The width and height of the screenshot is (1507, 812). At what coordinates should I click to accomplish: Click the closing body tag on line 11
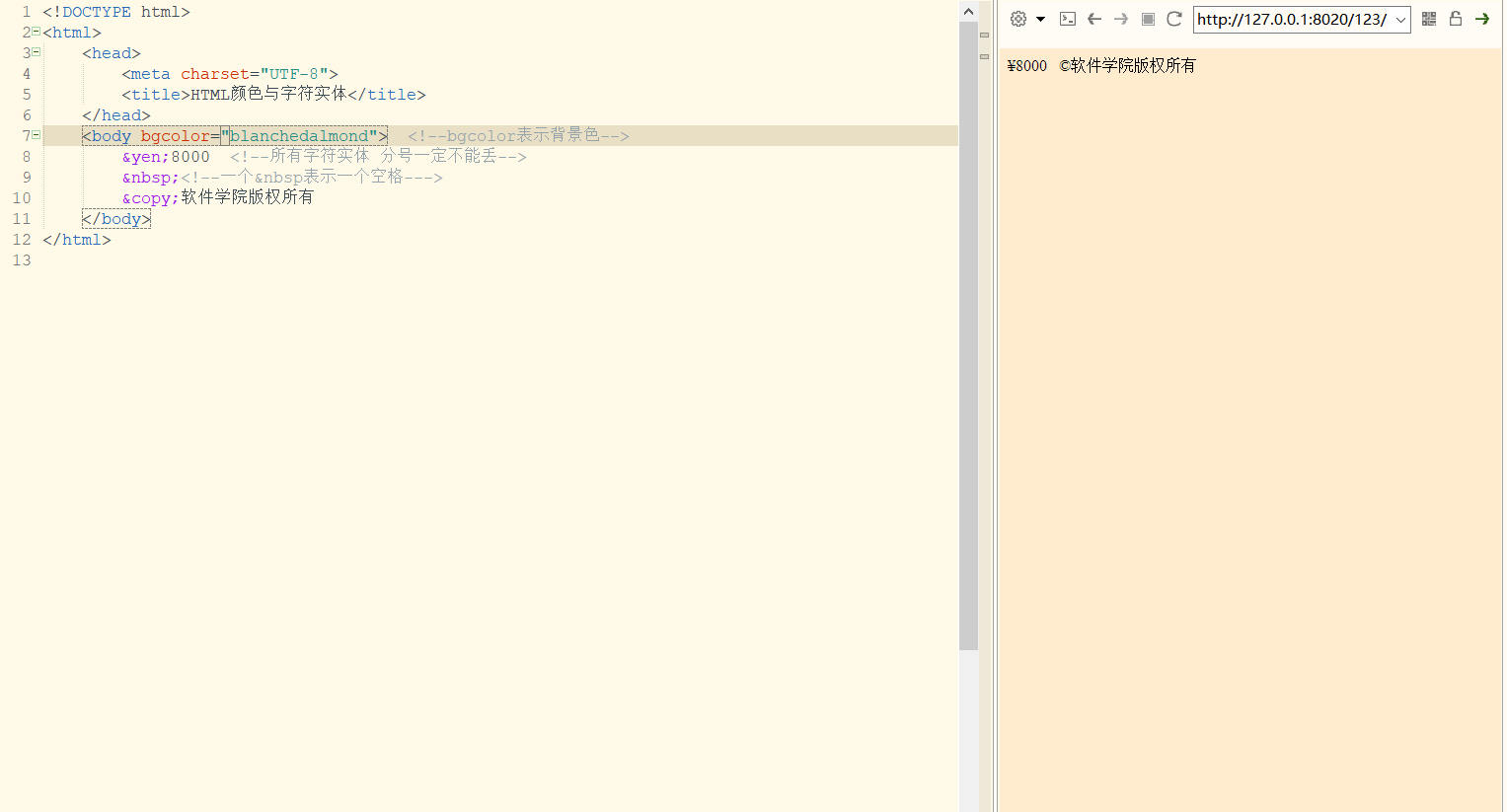point(116,219)
